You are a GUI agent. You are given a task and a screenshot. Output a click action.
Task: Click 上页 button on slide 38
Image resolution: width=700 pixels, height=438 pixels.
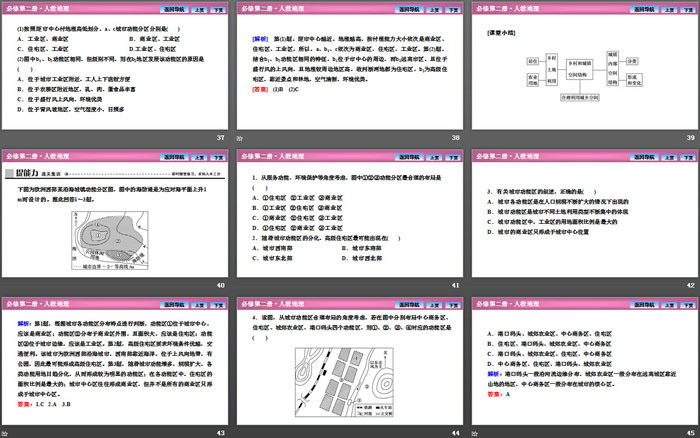[434, 9]
